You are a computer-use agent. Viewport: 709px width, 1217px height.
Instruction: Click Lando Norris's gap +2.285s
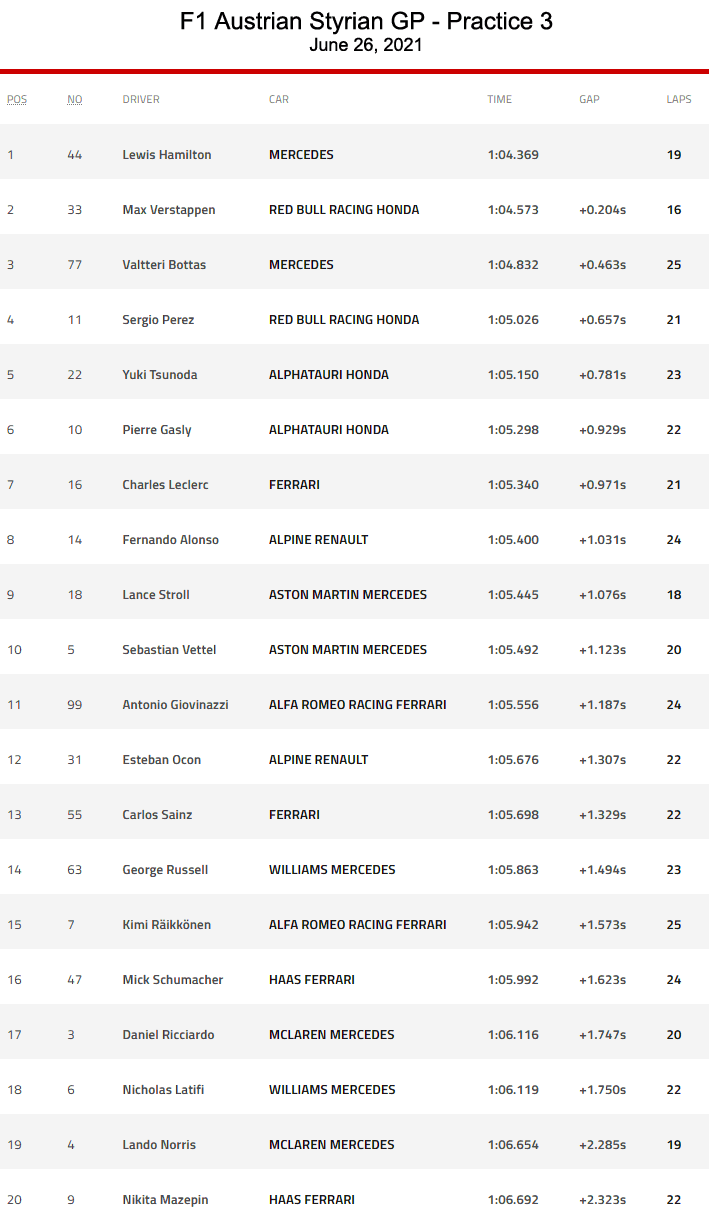pyautogui.click(x=602, y=1145)
